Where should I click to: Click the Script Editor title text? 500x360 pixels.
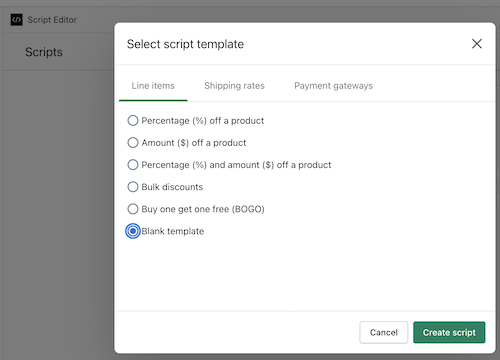point(52,20)
